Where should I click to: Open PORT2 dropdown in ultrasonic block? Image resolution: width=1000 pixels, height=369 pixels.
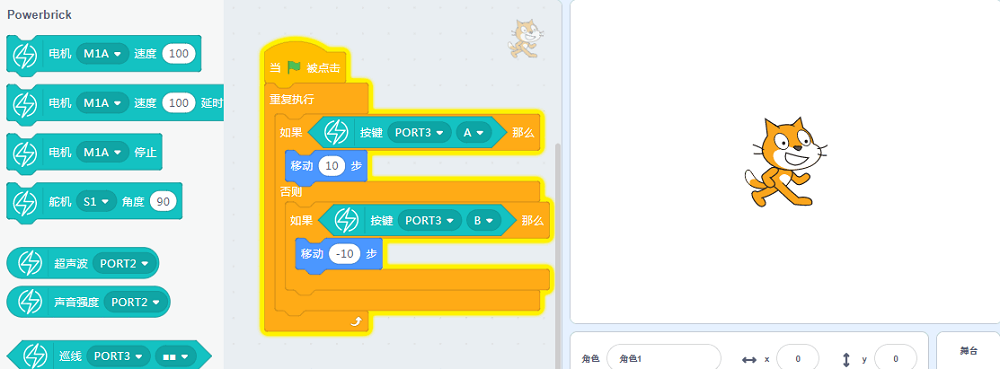pos(125,263)
